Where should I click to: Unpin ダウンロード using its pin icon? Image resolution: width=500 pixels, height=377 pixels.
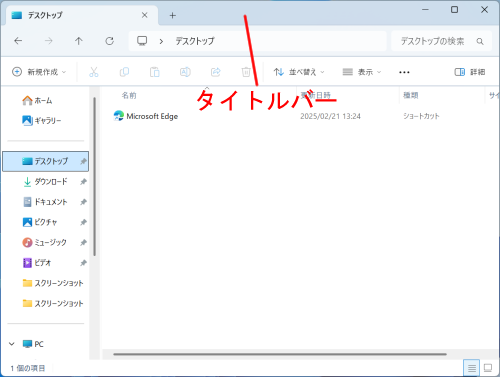[83, 182]
